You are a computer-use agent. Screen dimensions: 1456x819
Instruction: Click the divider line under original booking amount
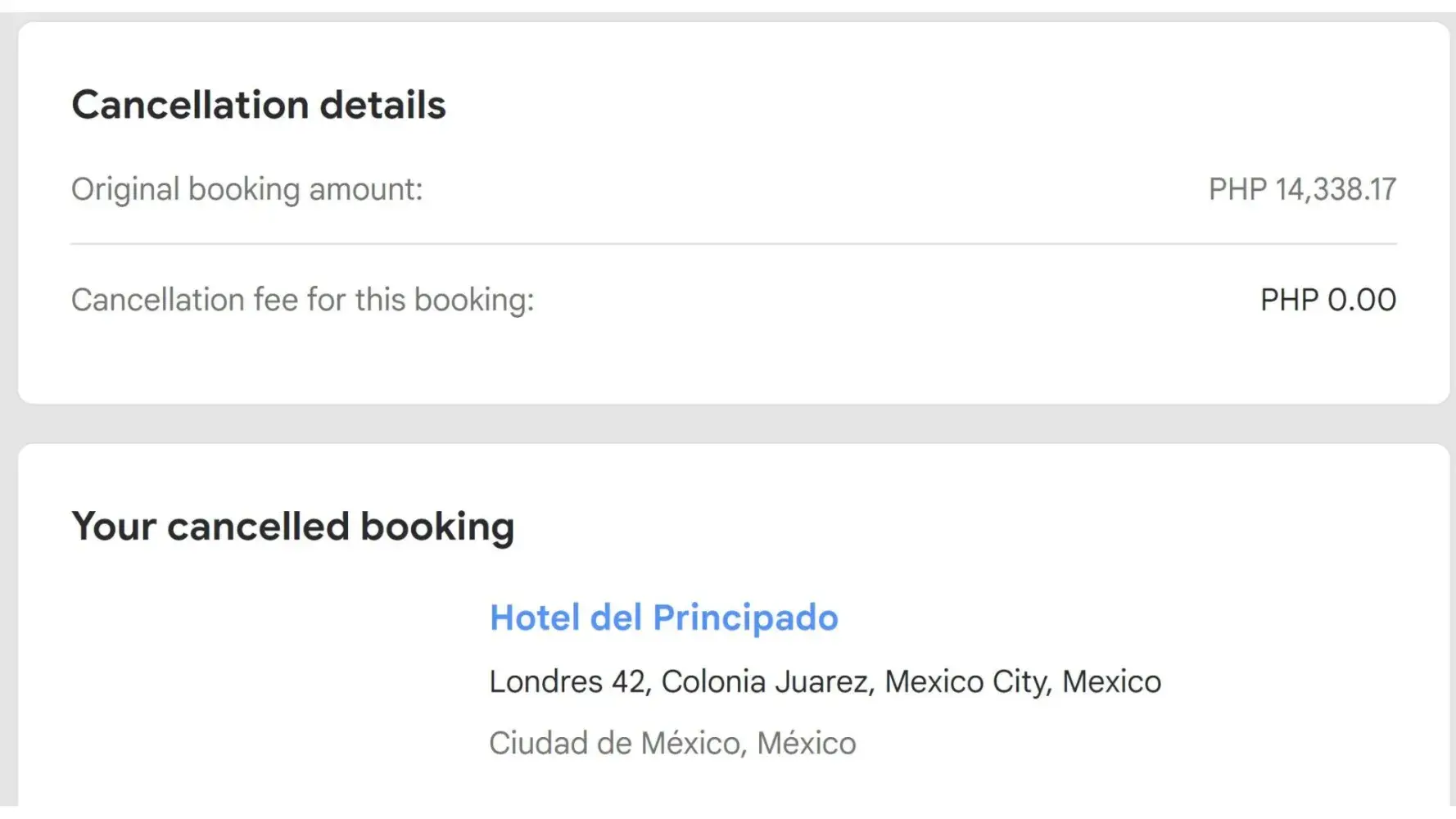click(x=734, y=243)
